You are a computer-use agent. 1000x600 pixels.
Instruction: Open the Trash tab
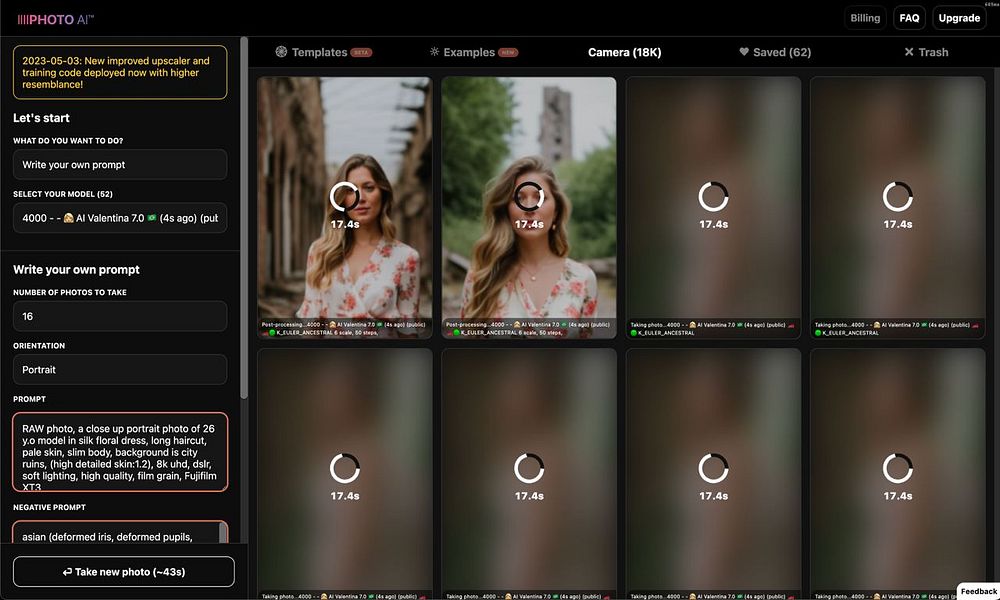926,52
